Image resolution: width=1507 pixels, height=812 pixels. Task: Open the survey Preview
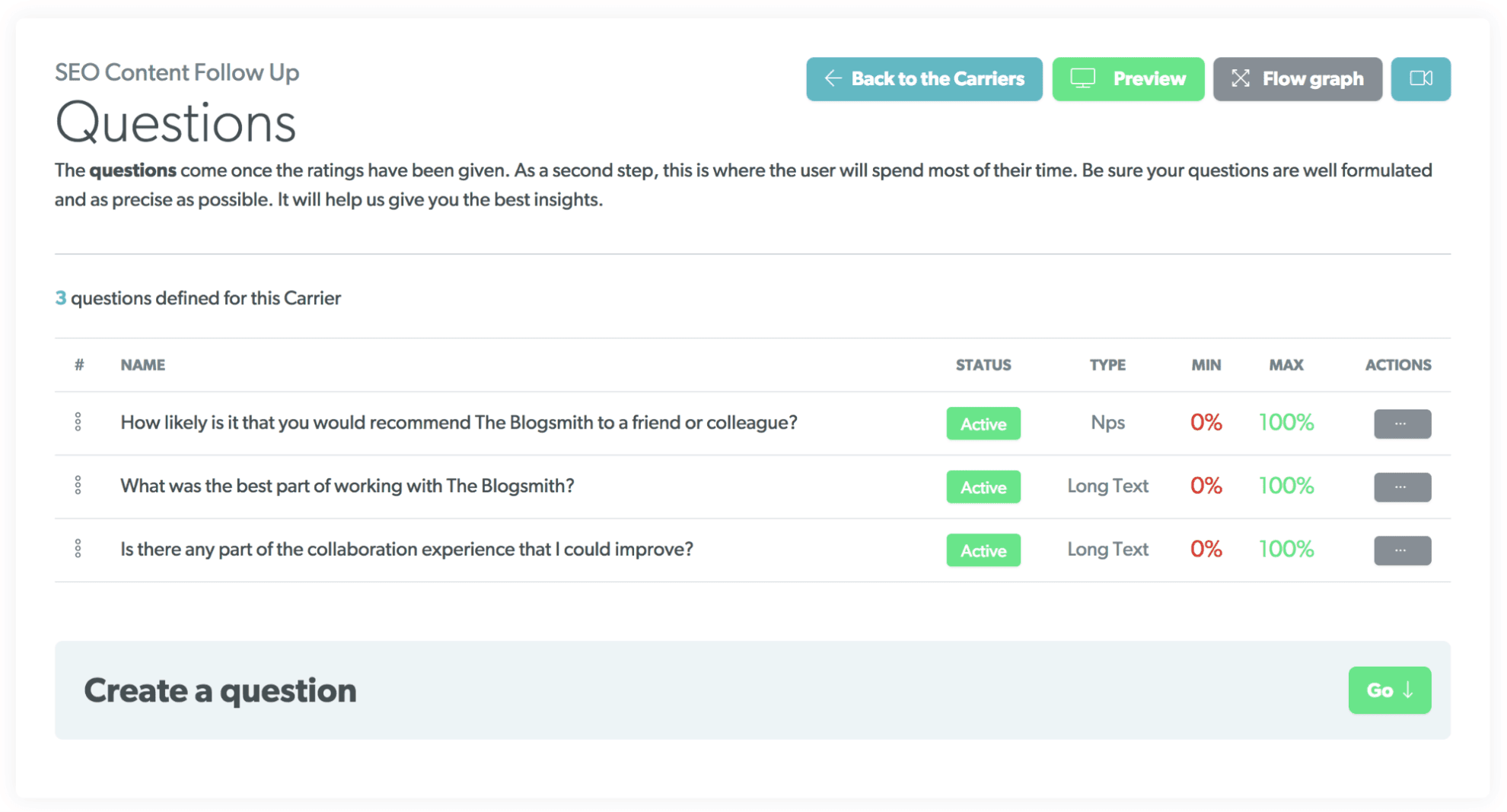tap(1128, 78)
